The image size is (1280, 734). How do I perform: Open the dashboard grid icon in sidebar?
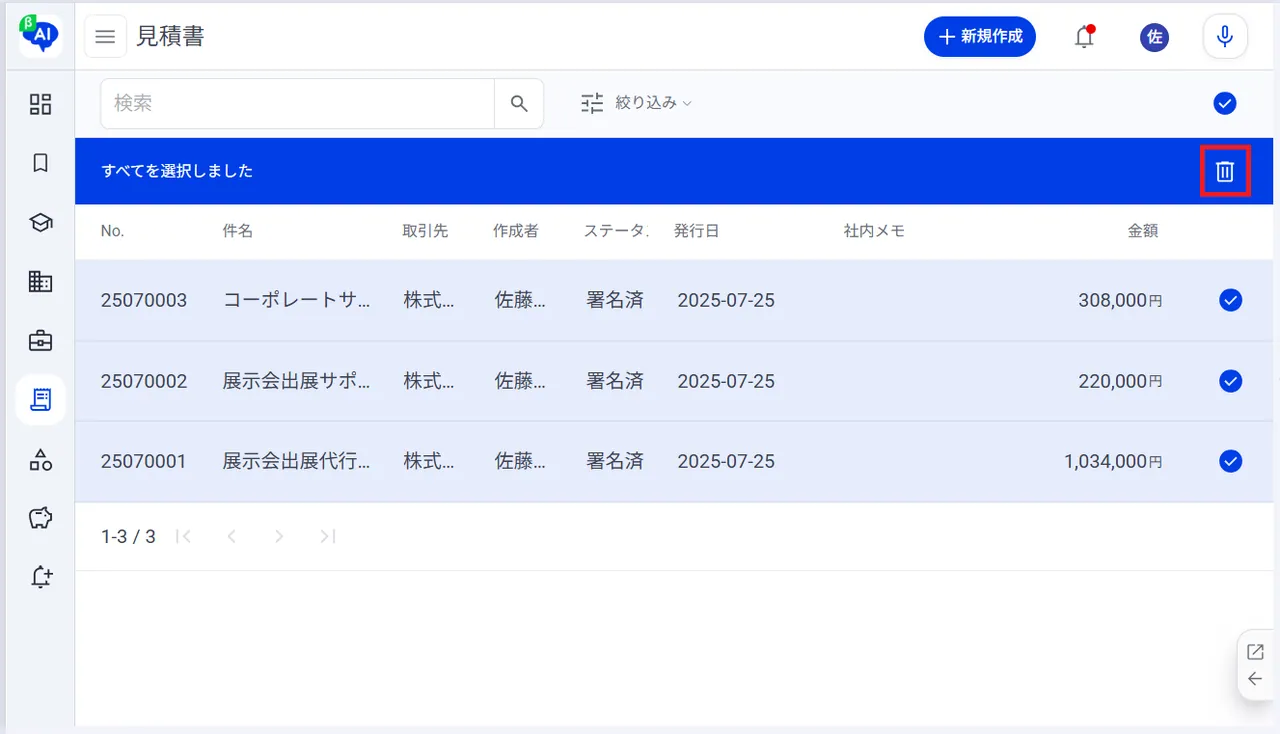[x=40, y=104]
